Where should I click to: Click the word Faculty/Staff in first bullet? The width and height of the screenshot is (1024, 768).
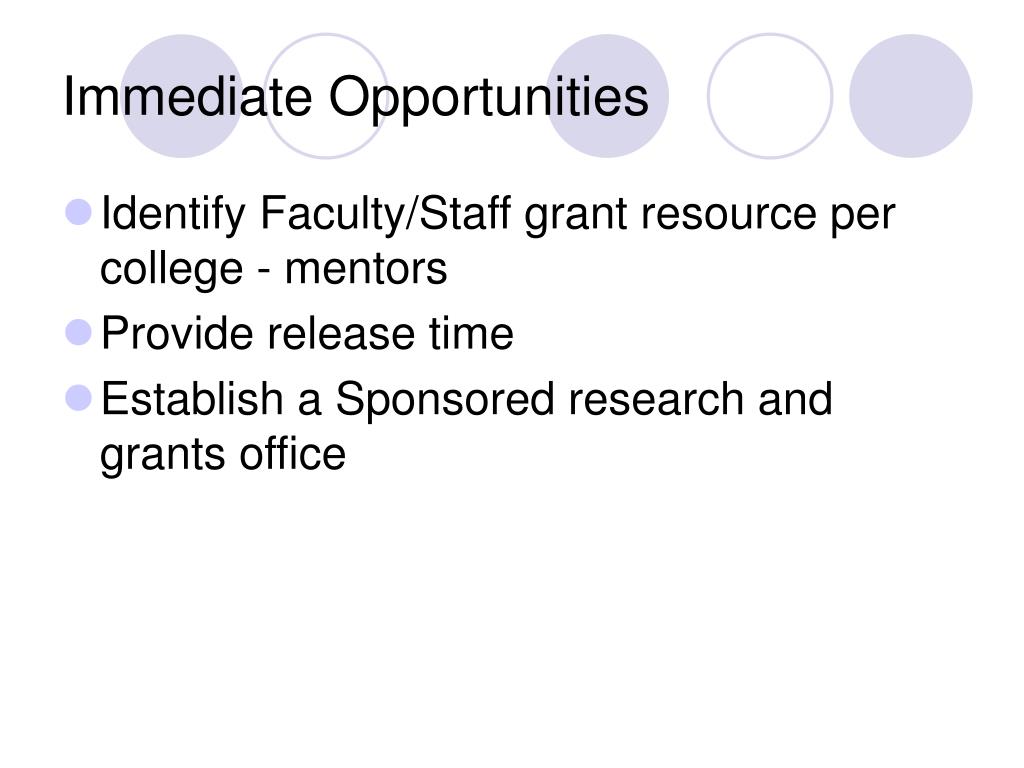coord(385,213)
